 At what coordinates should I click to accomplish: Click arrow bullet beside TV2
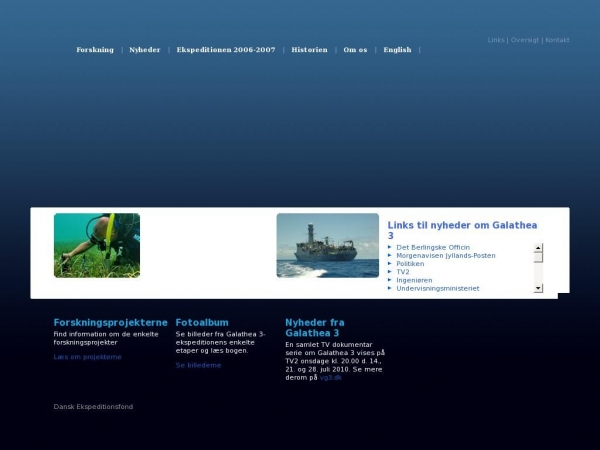(390, 272)
